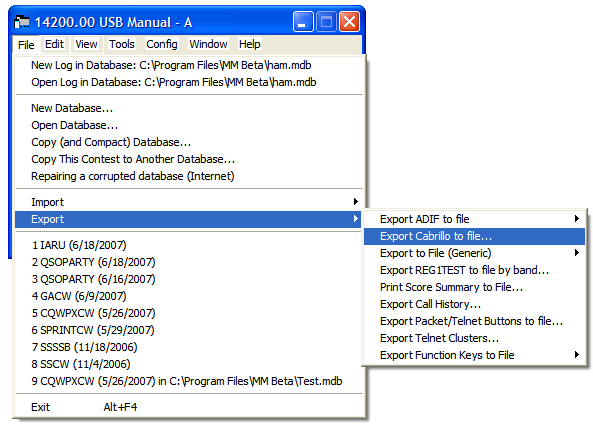Open the Import submenu
The height and width of the screenshot is (424, 593).
[189, 202]
